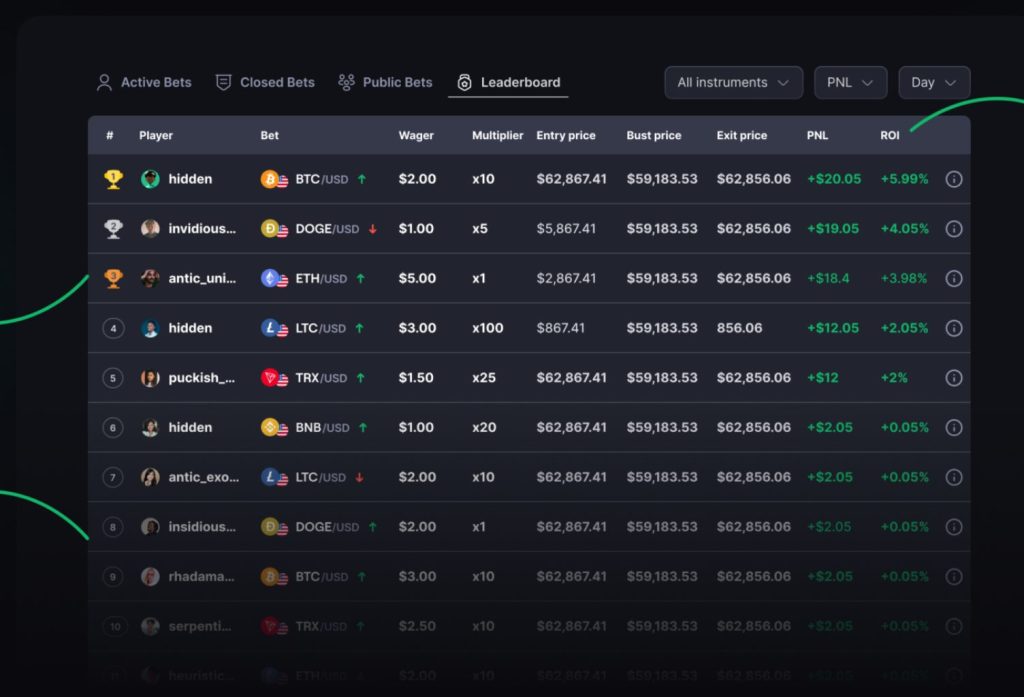Click the Exit price column header
This screenshot has height=697, width=1024.
[x=742, y=135]
